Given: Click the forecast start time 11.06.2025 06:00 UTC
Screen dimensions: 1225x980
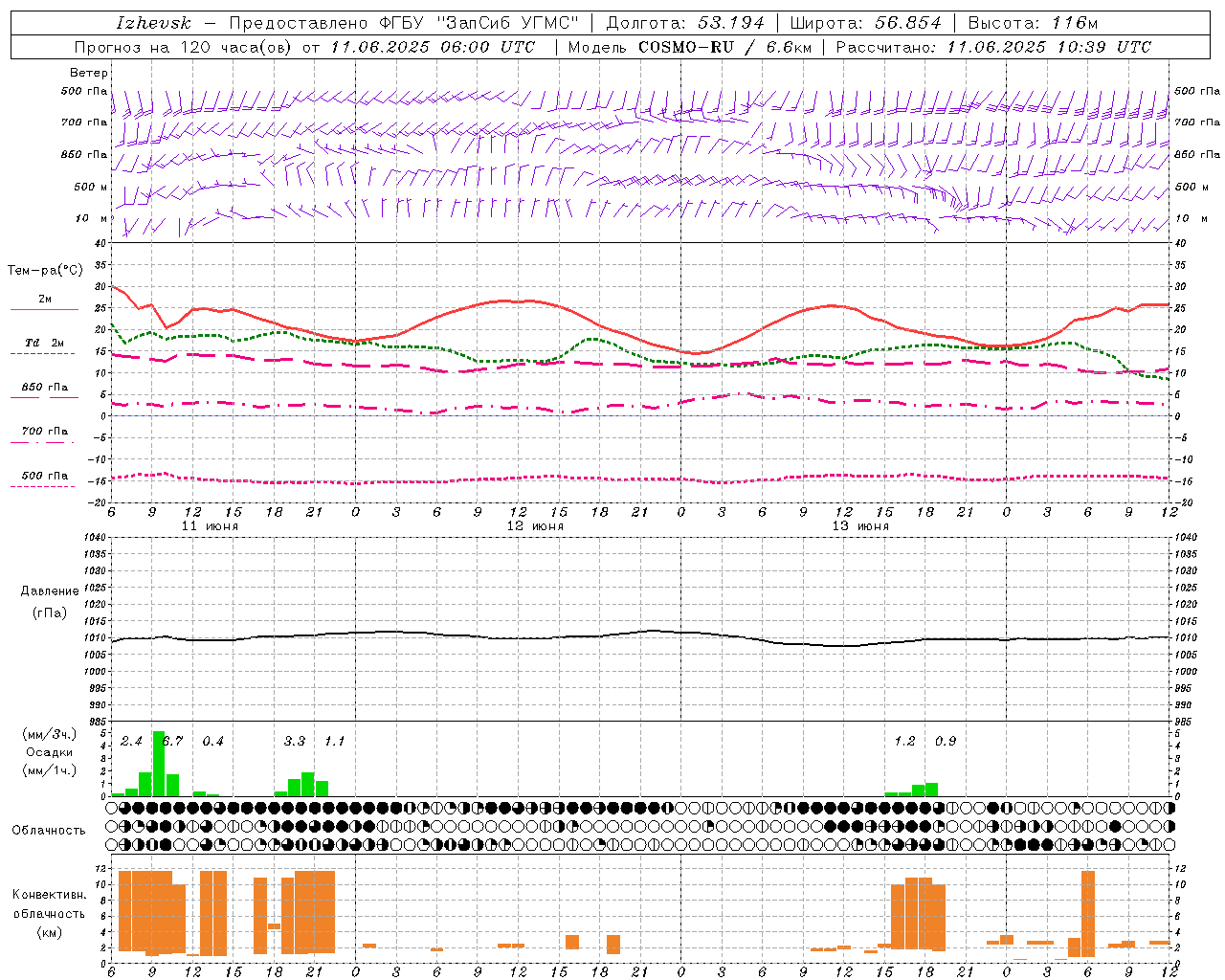Looking at the screenshot, I should coord(433,47).
